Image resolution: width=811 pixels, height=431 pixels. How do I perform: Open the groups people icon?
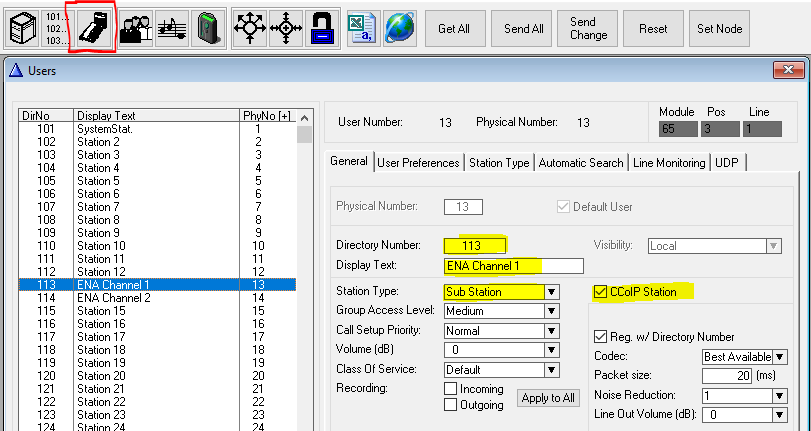pos(136,28)
